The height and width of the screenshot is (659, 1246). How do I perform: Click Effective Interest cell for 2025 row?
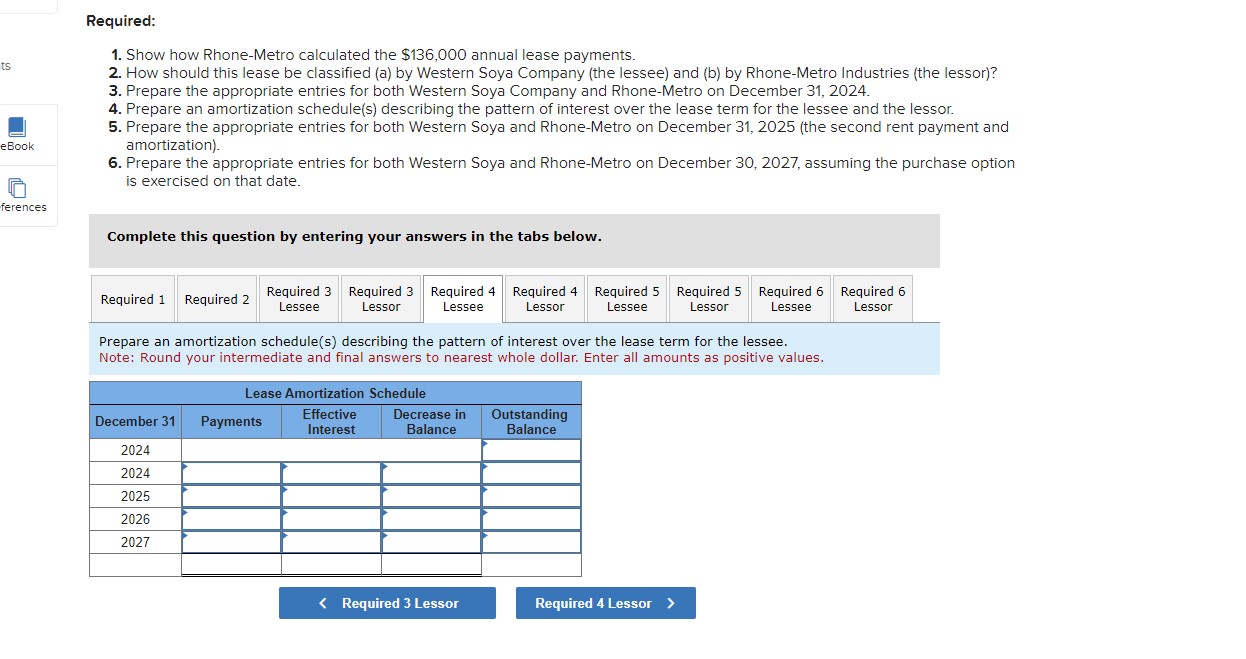[331, 496]
